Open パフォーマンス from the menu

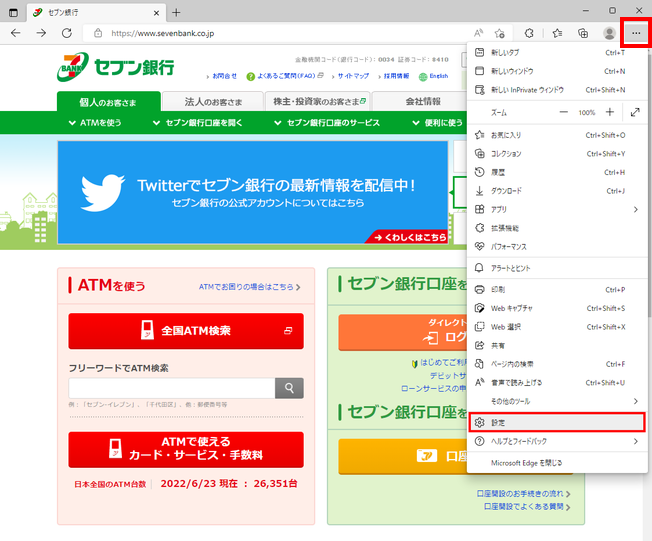pyautogui.click(x=557, y=247)
